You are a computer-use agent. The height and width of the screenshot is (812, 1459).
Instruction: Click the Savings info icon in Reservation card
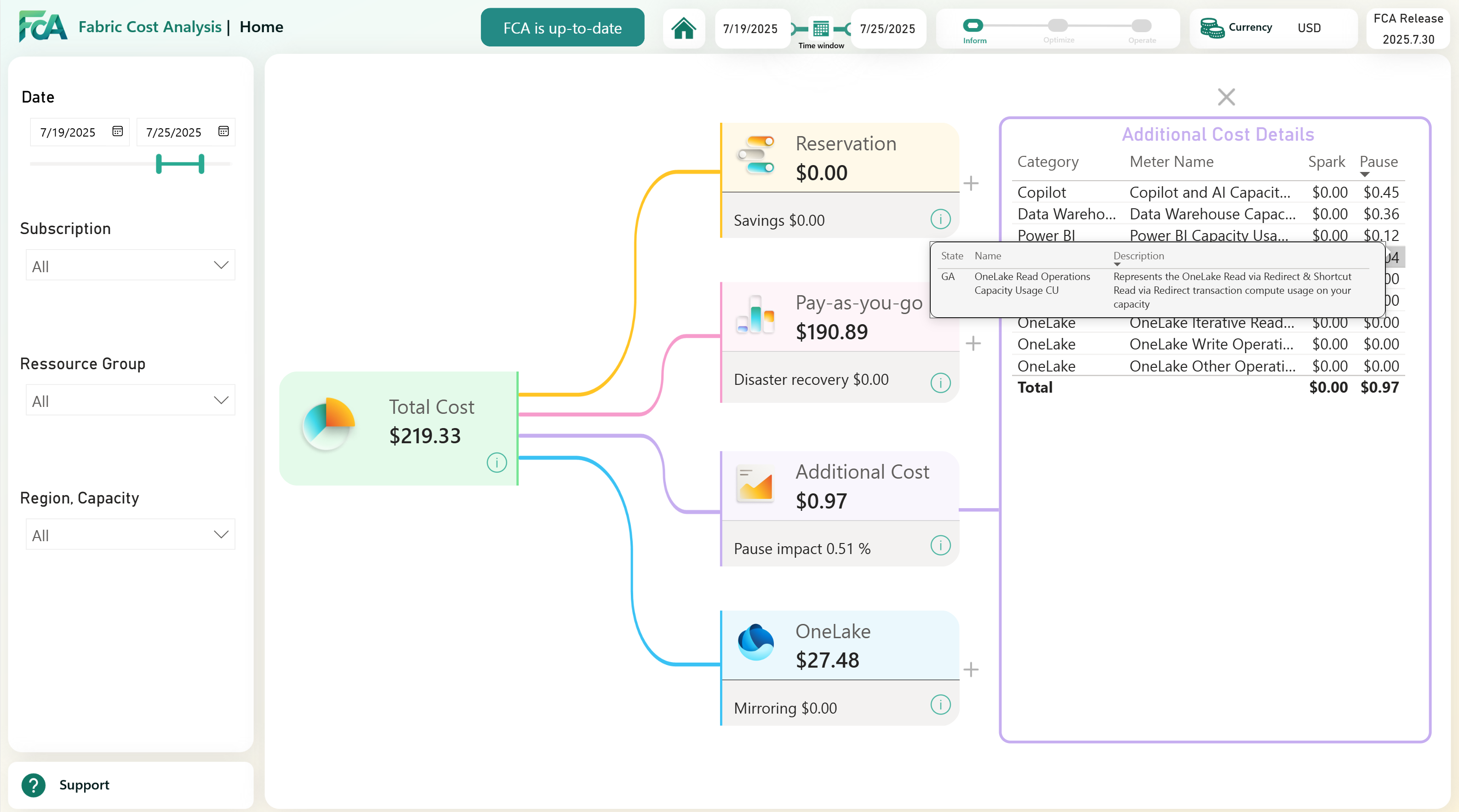[940, 219]
